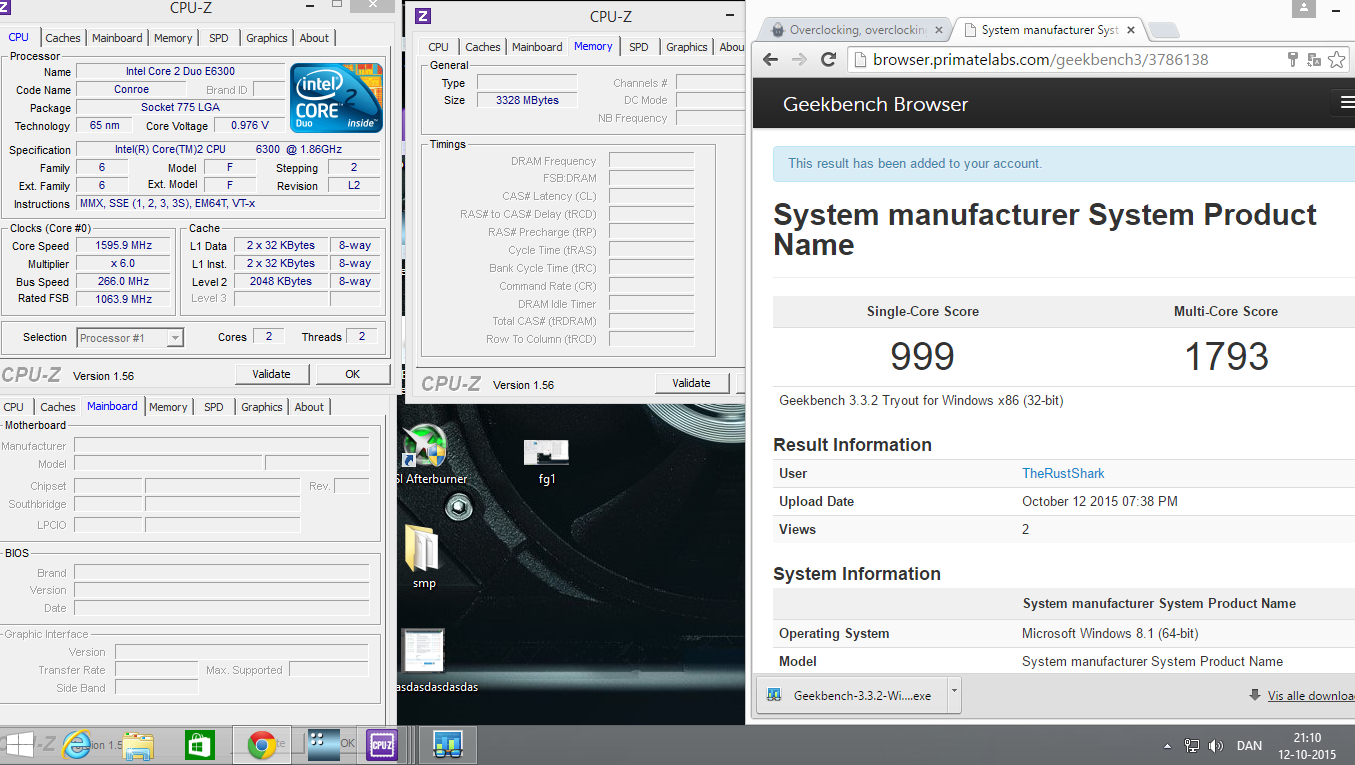Open Mainboard tab in Memory CPU-Z window
The width and height of the screenshot is (1355, 765).
(x=537, y=47)
